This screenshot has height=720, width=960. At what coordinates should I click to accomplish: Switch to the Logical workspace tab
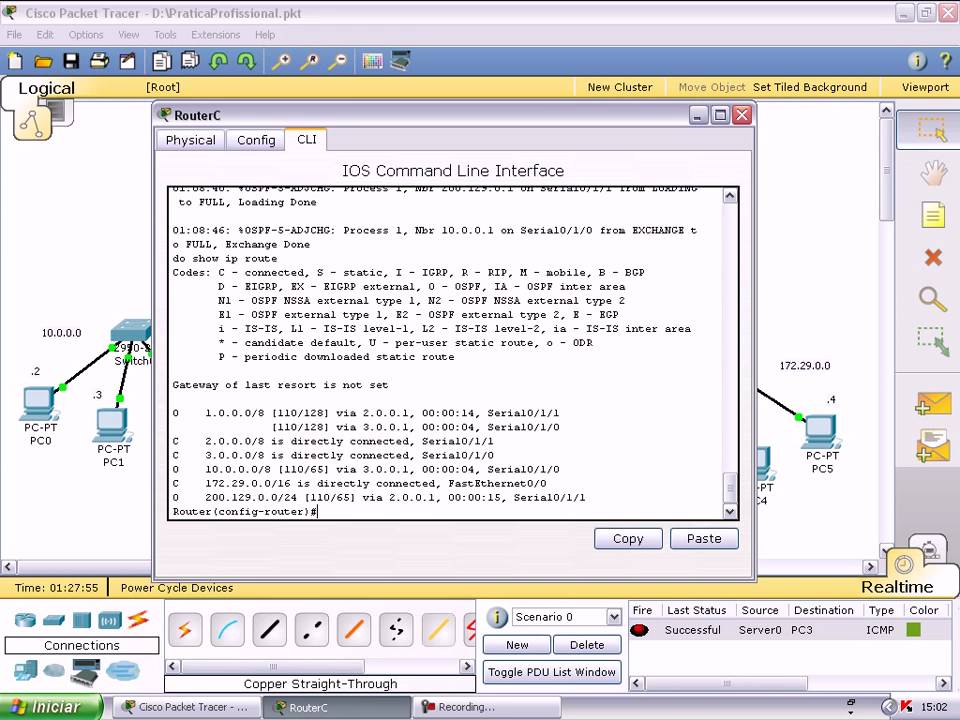click(x=47, y=88)
